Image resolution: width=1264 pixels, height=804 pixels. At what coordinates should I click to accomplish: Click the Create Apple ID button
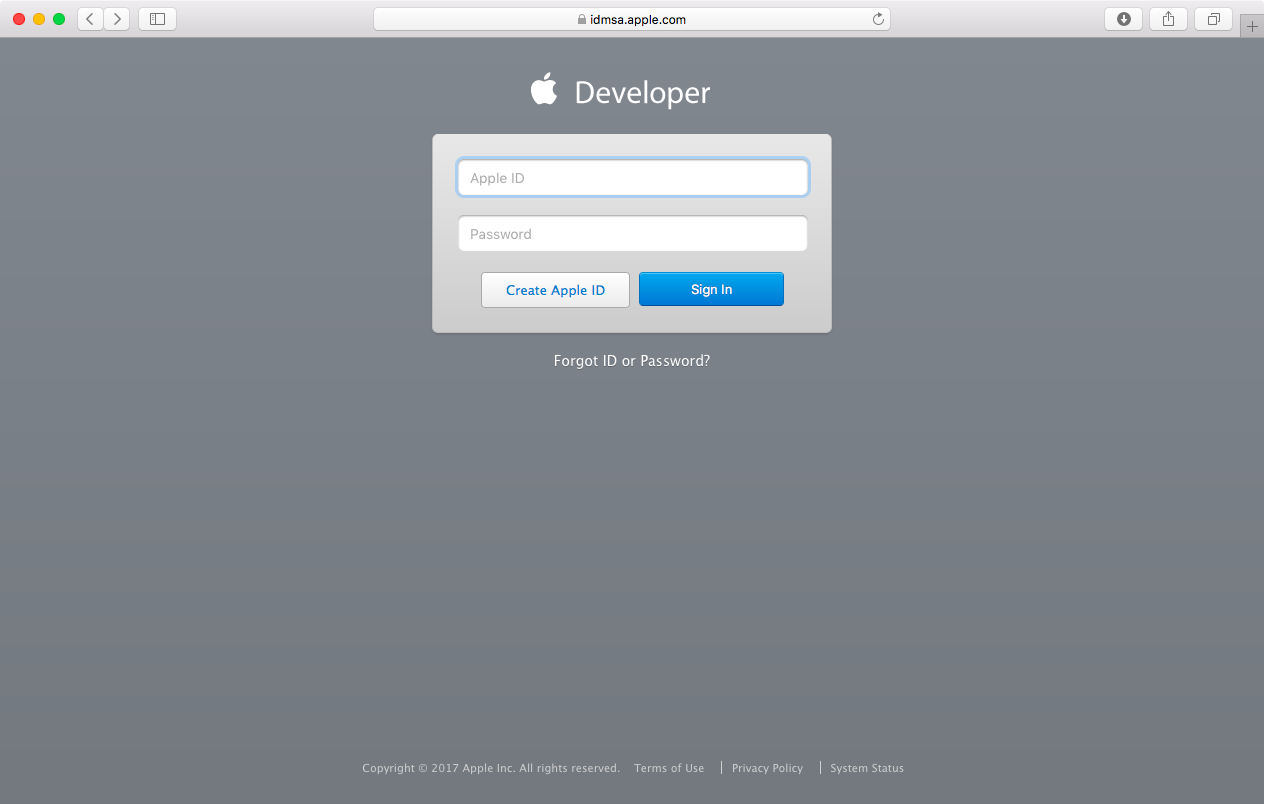pyautogui.click(x=555, y=290)
